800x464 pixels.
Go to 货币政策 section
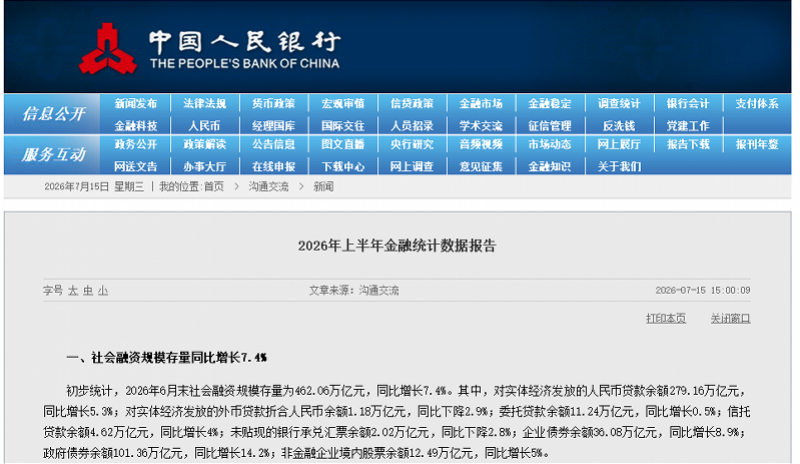click(x=273, y=104)
